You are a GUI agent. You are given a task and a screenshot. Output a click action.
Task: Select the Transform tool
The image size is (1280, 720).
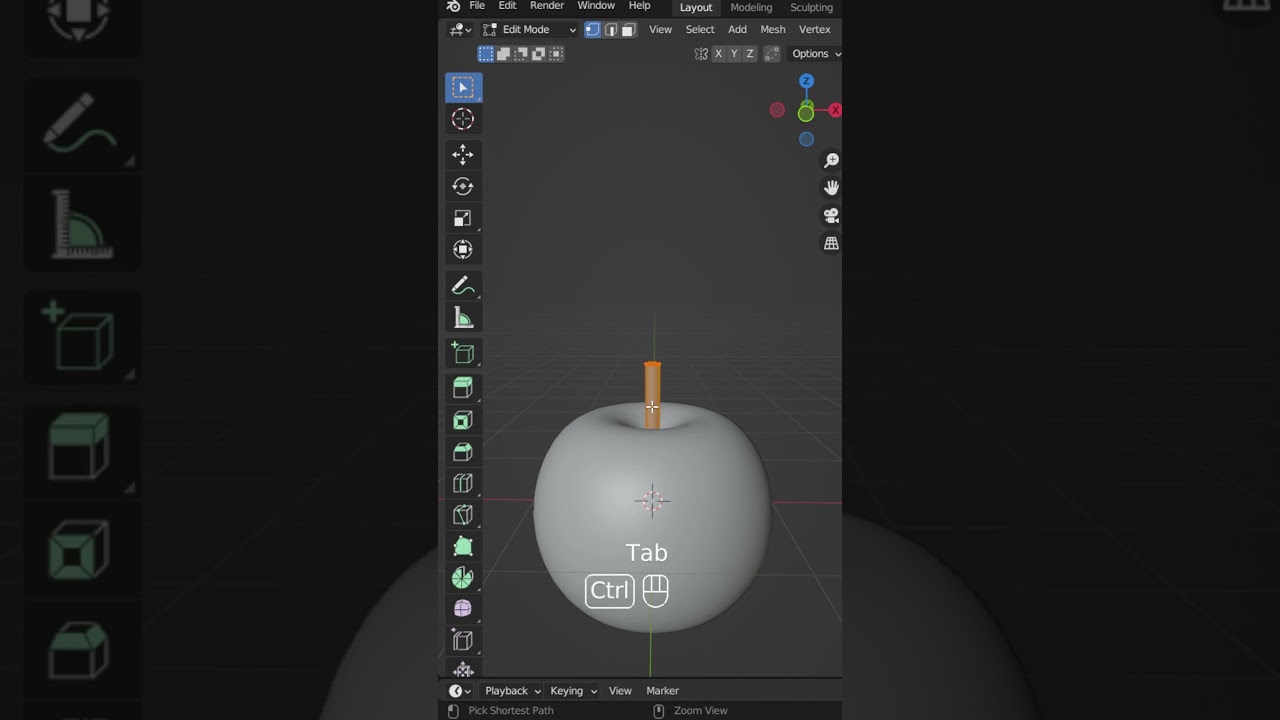point(463,250)
